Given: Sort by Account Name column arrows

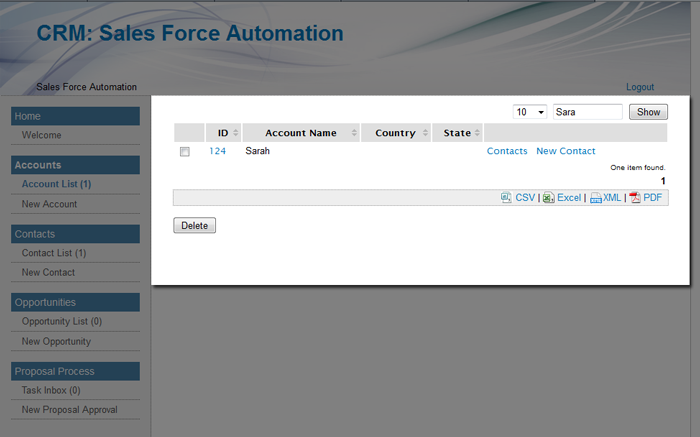Looking at the screenshot, I should [x=355, y=133].
